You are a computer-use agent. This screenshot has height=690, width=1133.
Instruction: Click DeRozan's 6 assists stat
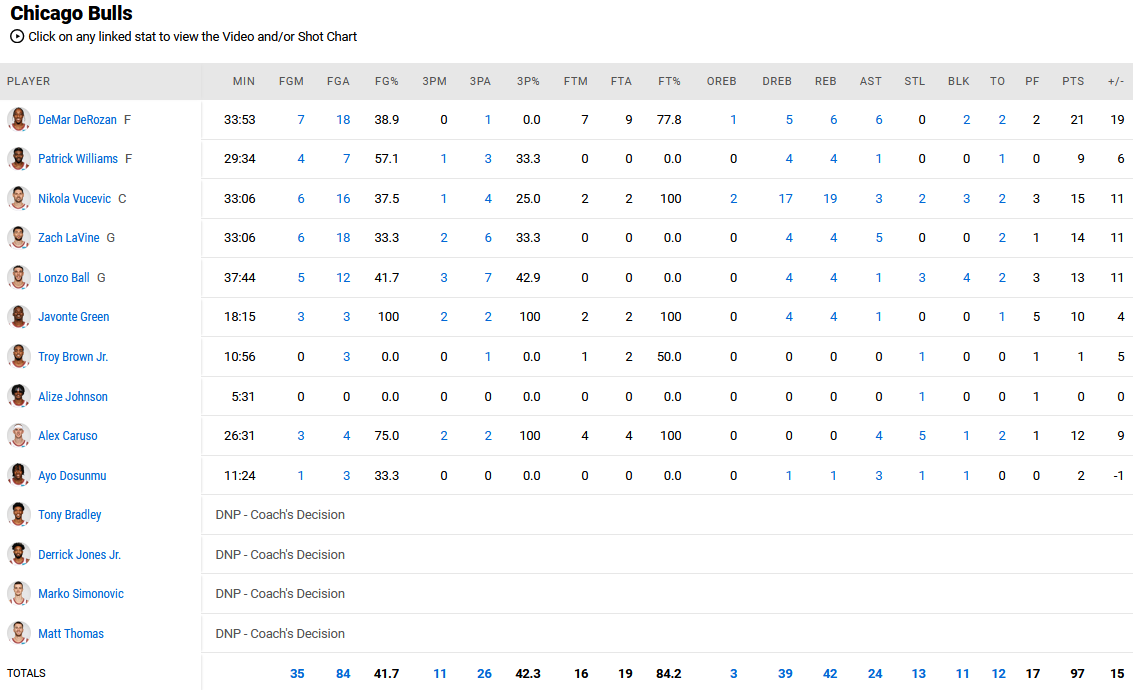click(x=879, y=119)
